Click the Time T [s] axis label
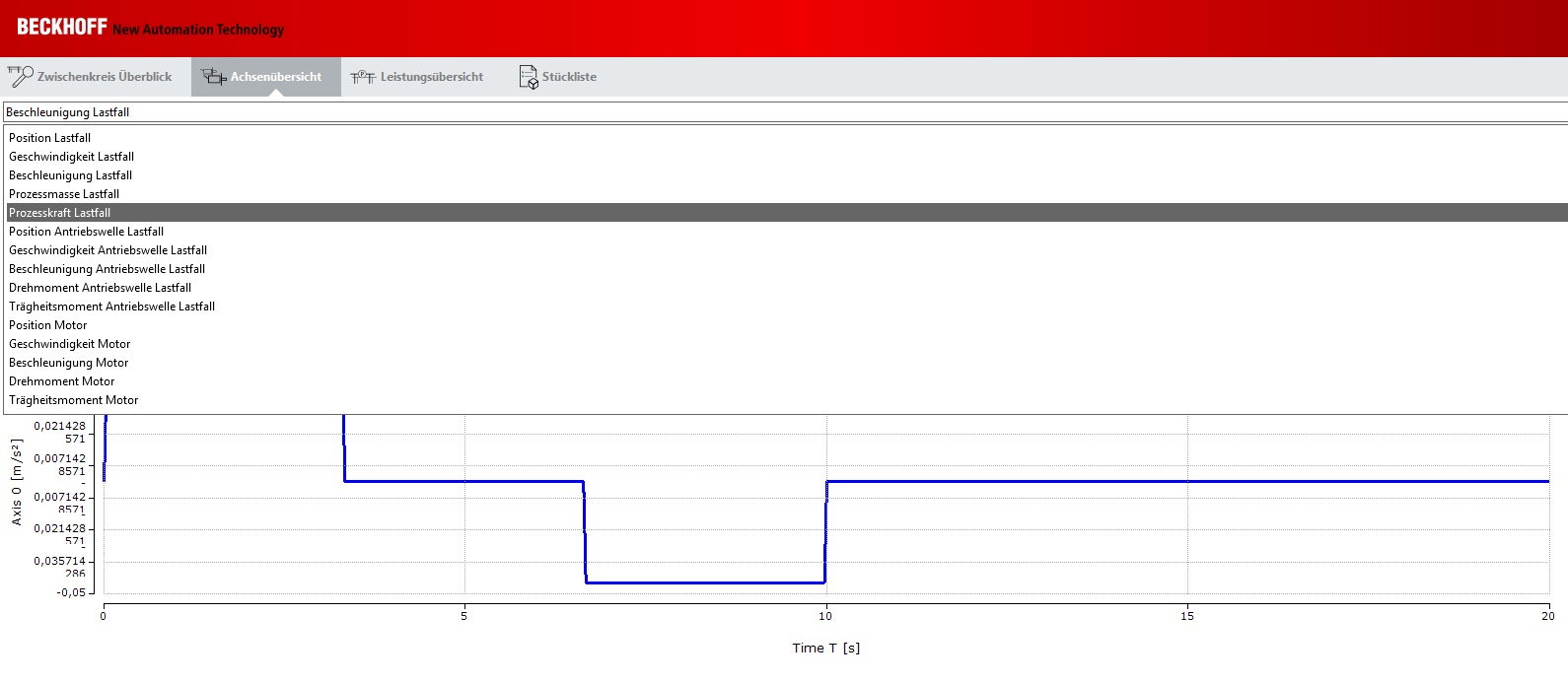This screenshot has height=684, width=1568. coord(826,648)
